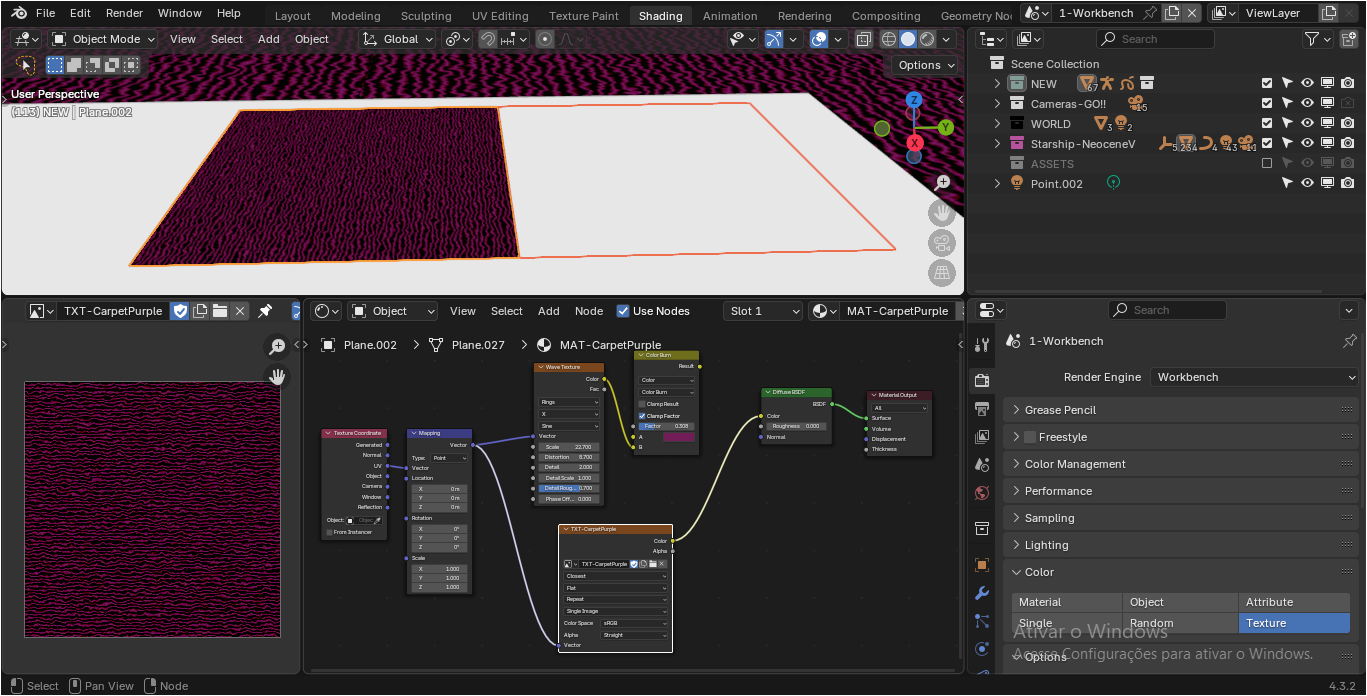The width and height of the screenshot is (1367, 696).
Task: Open the Slot 1 material slot dropdown
Action: tap(764, 311)
